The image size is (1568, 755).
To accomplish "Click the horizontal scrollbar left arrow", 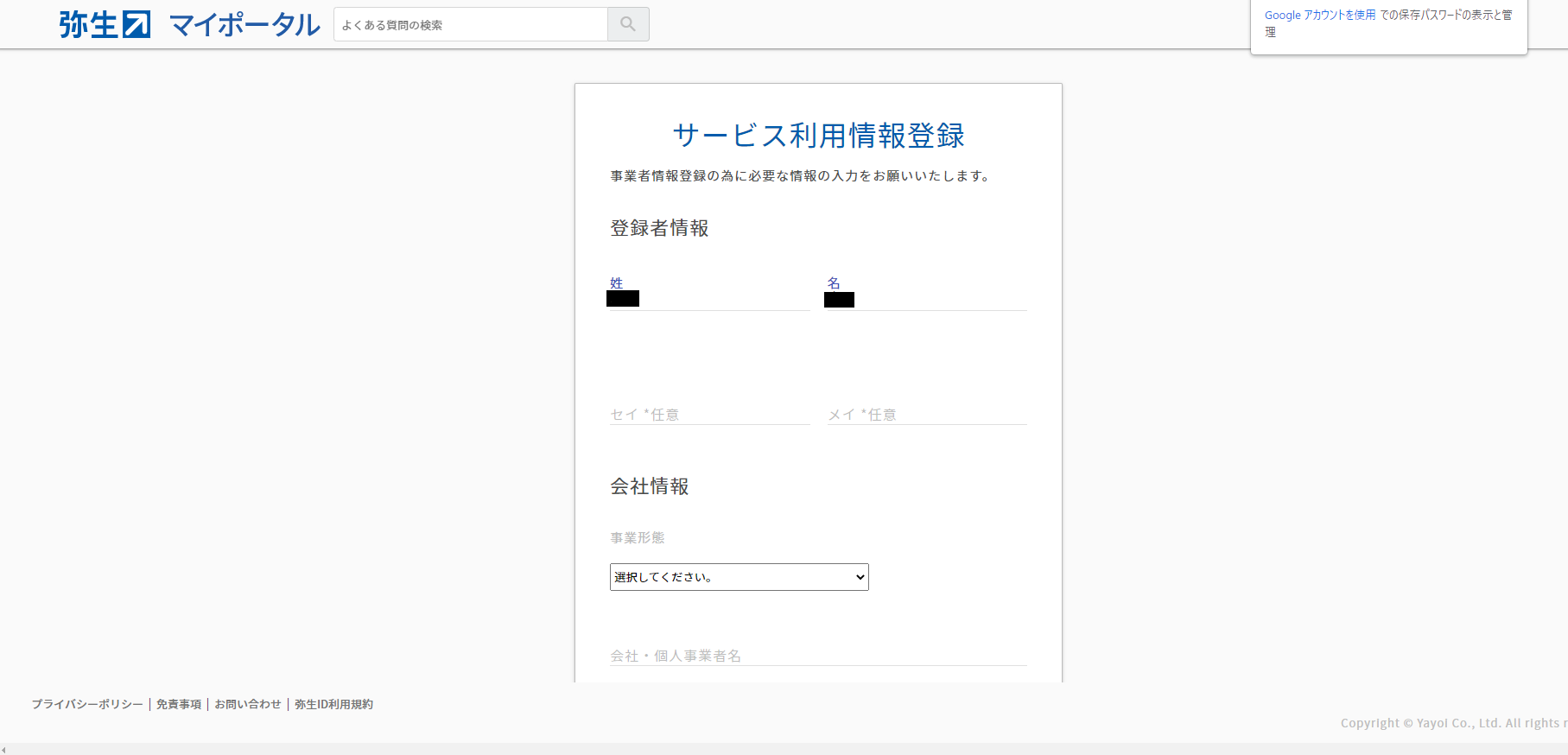I will [x=4, y=750].
